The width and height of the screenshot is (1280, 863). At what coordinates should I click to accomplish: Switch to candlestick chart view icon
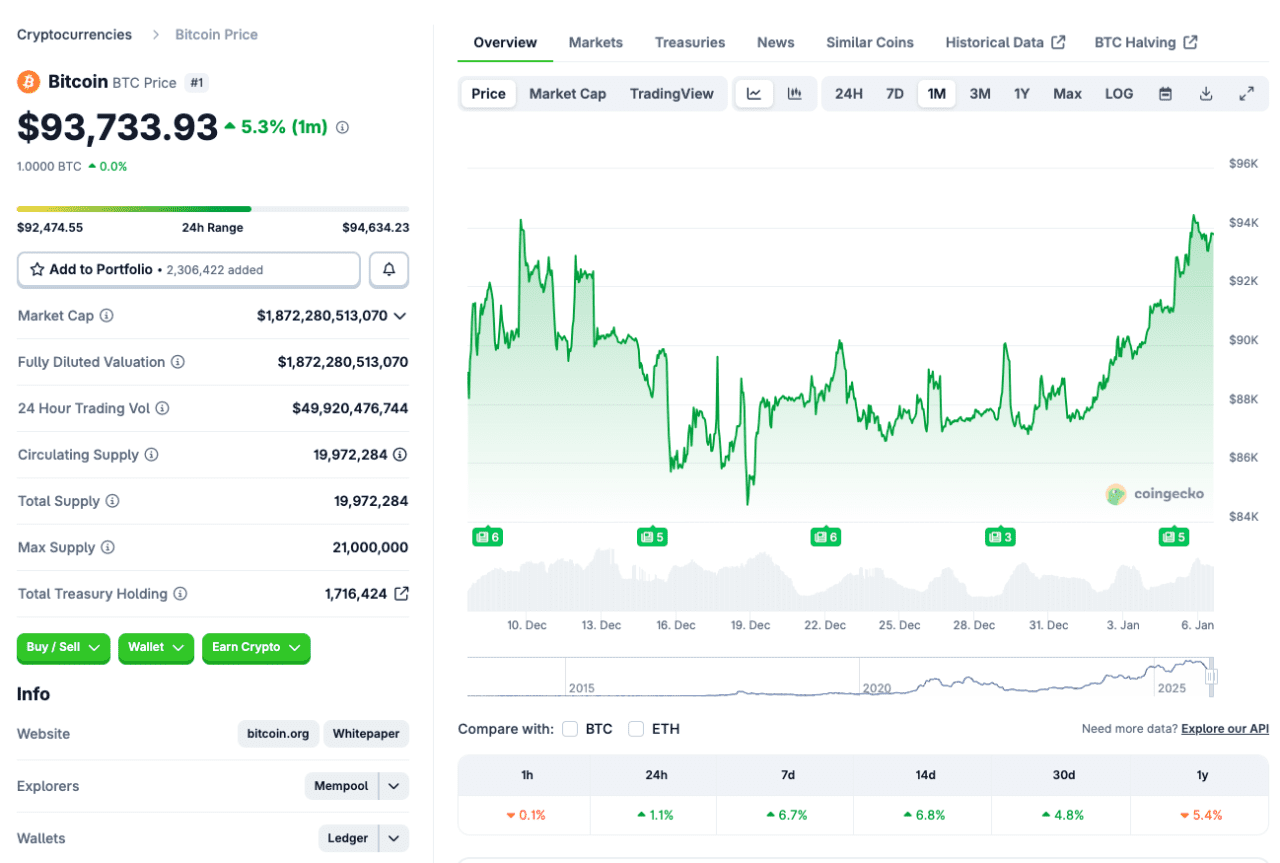tap(795, 94)
